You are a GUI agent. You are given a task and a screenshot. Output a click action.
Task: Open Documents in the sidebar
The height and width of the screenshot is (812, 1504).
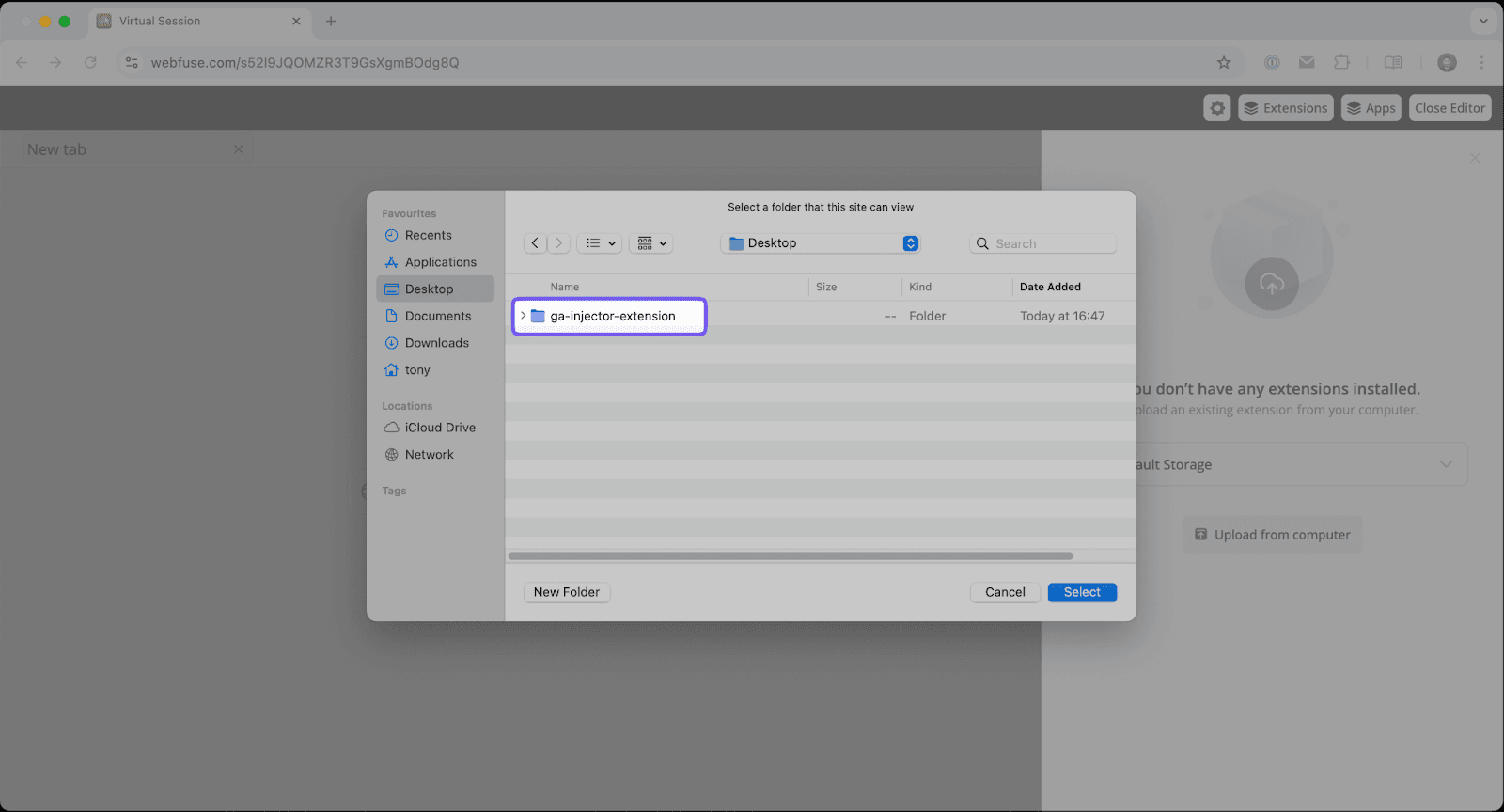coord(437,316)
